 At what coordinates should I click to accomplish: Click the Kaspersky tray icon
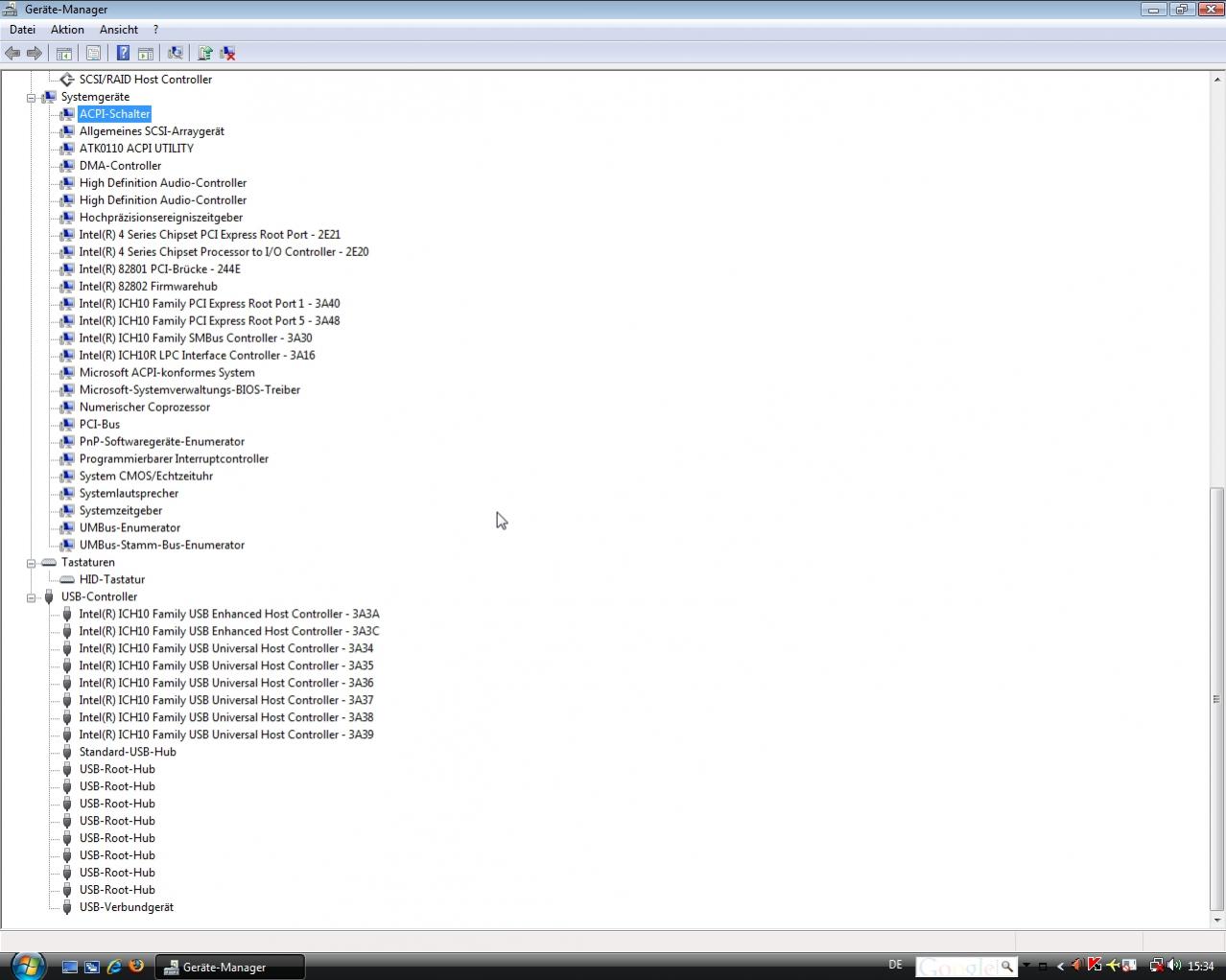click(1095, 966)
